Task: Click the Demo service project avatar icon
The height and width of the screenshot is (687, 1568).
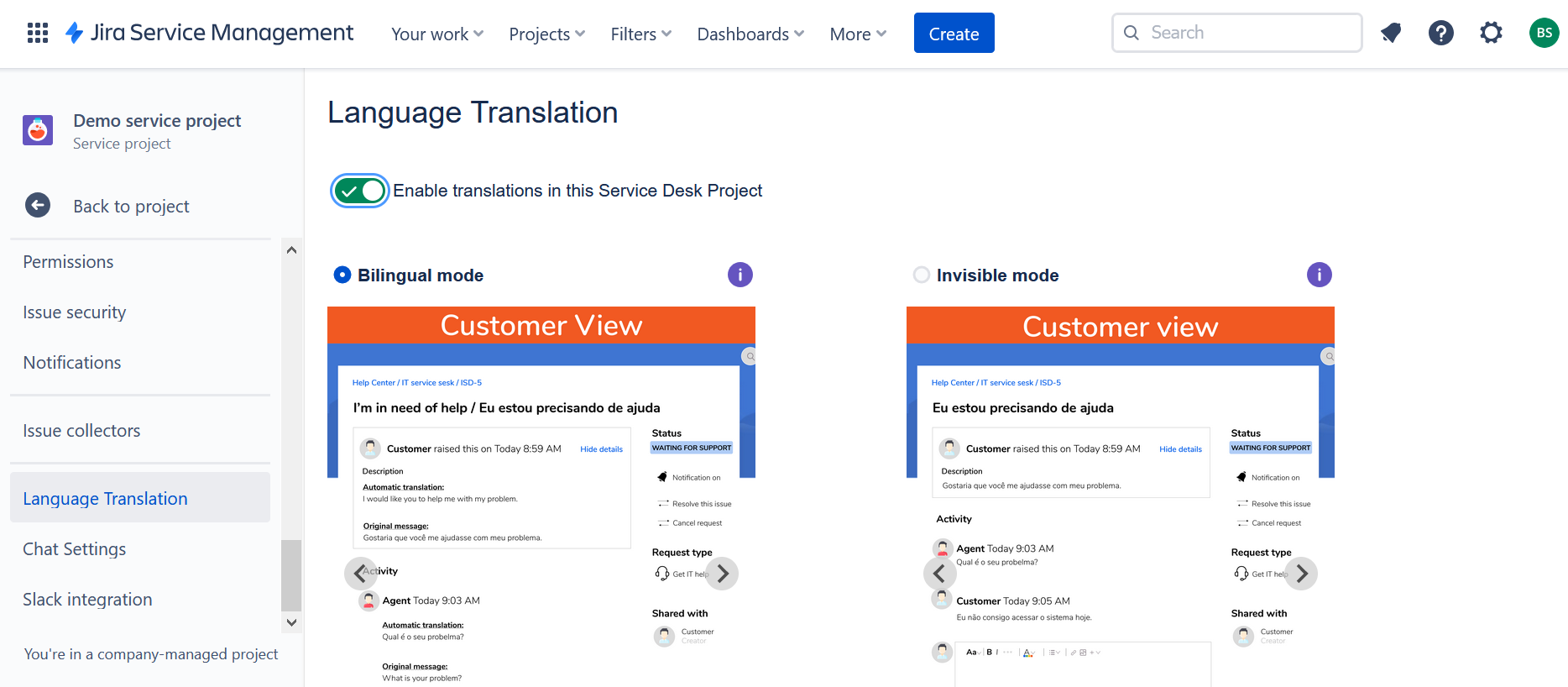Action: (x=38, y=130)
